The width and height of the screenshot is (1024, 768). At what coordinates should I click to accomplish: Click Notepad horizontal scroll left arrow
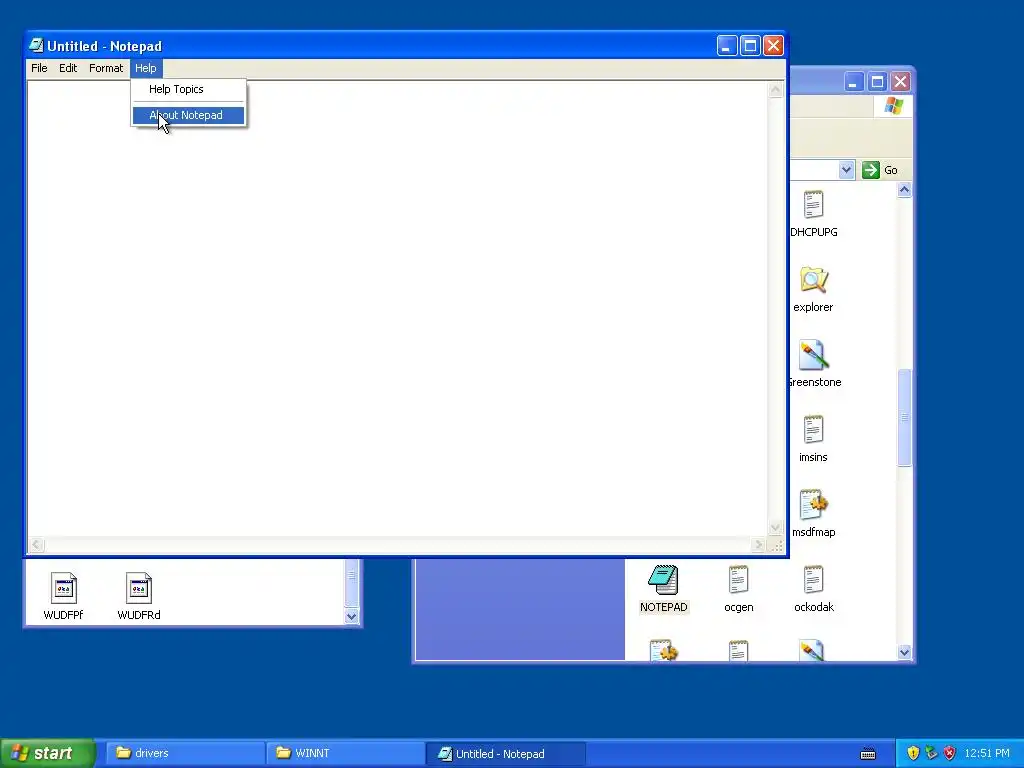click(x=37, y=545)
